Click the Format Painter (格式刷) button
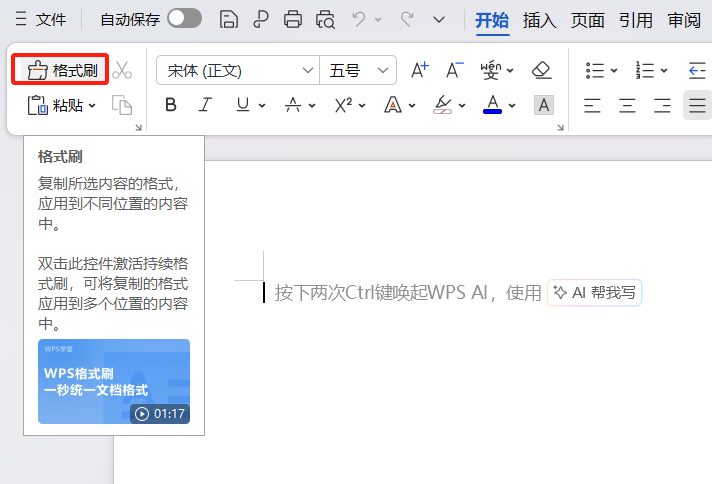Screen dimensions: 712x484 (61, 70)
